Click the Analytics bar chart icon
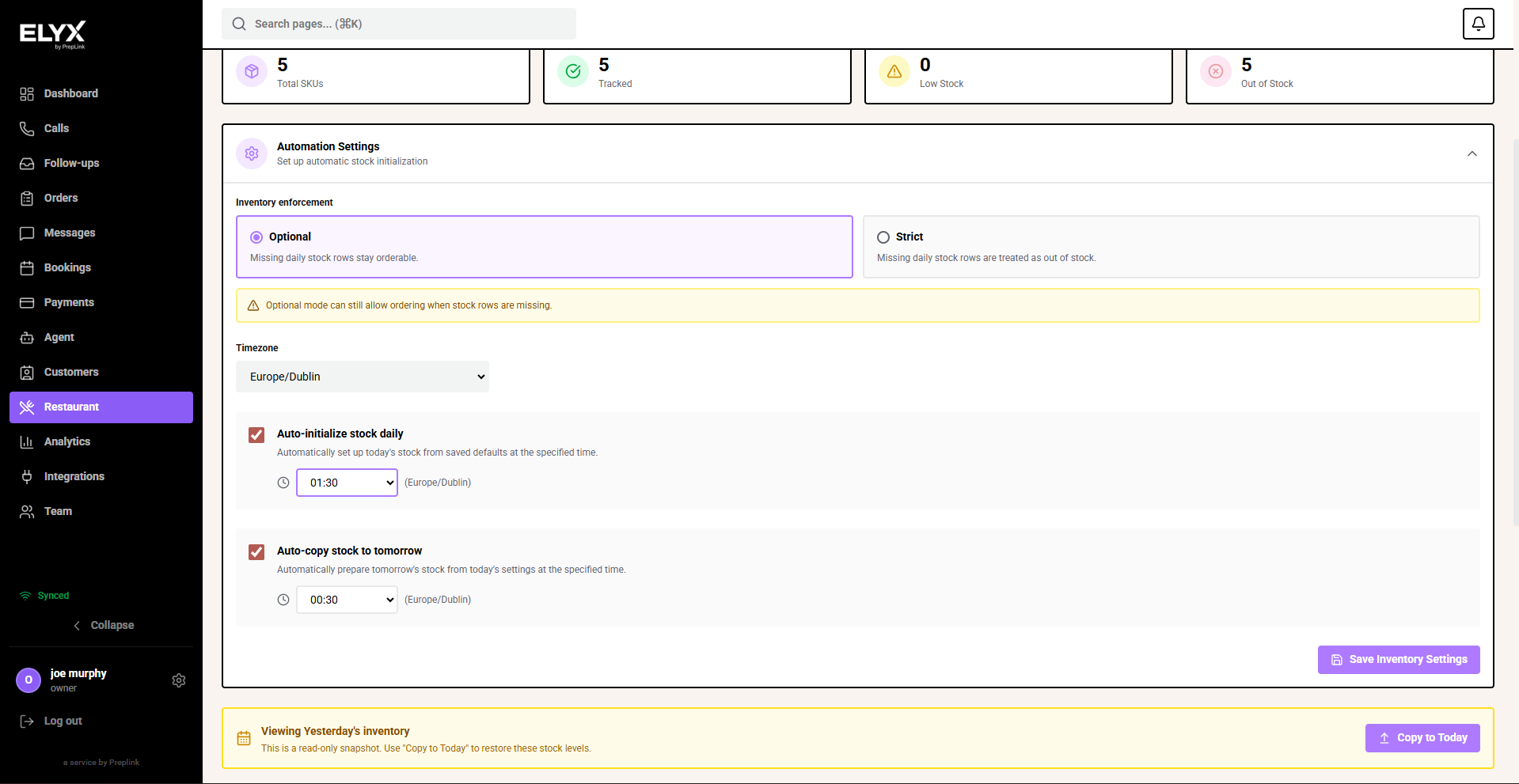Image resolution: width=1519 pixels, height=784 pixels. pyautogui.click(x=27, y=442)
